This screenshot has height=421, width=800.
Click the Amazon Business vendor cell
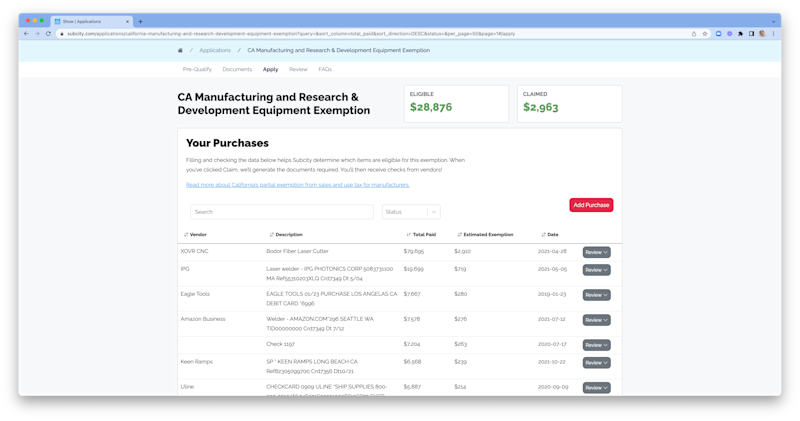pos(203,319)
